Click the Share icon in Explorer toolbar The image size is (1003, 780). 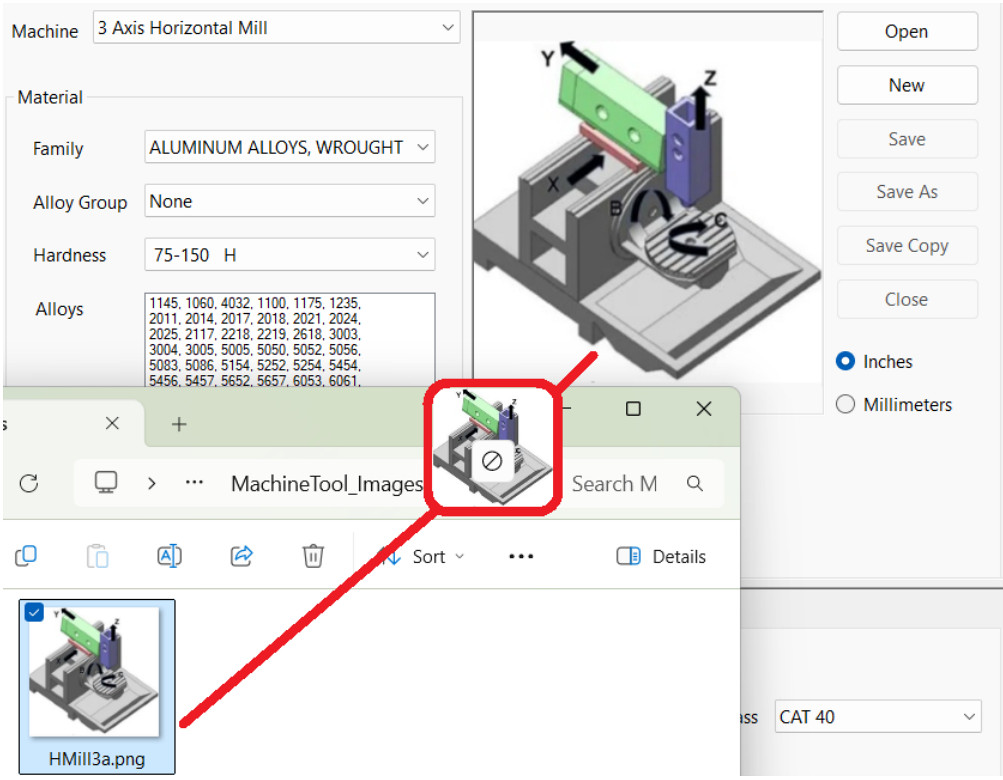click(241, 556)
